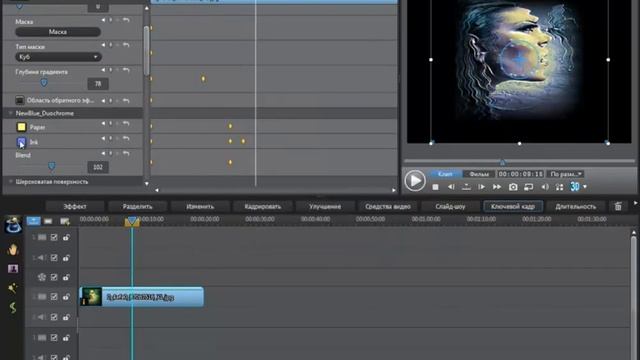Uncheck the topmost video track checkbox
This screenshot has width=640, height=360.
click(54, 237)
